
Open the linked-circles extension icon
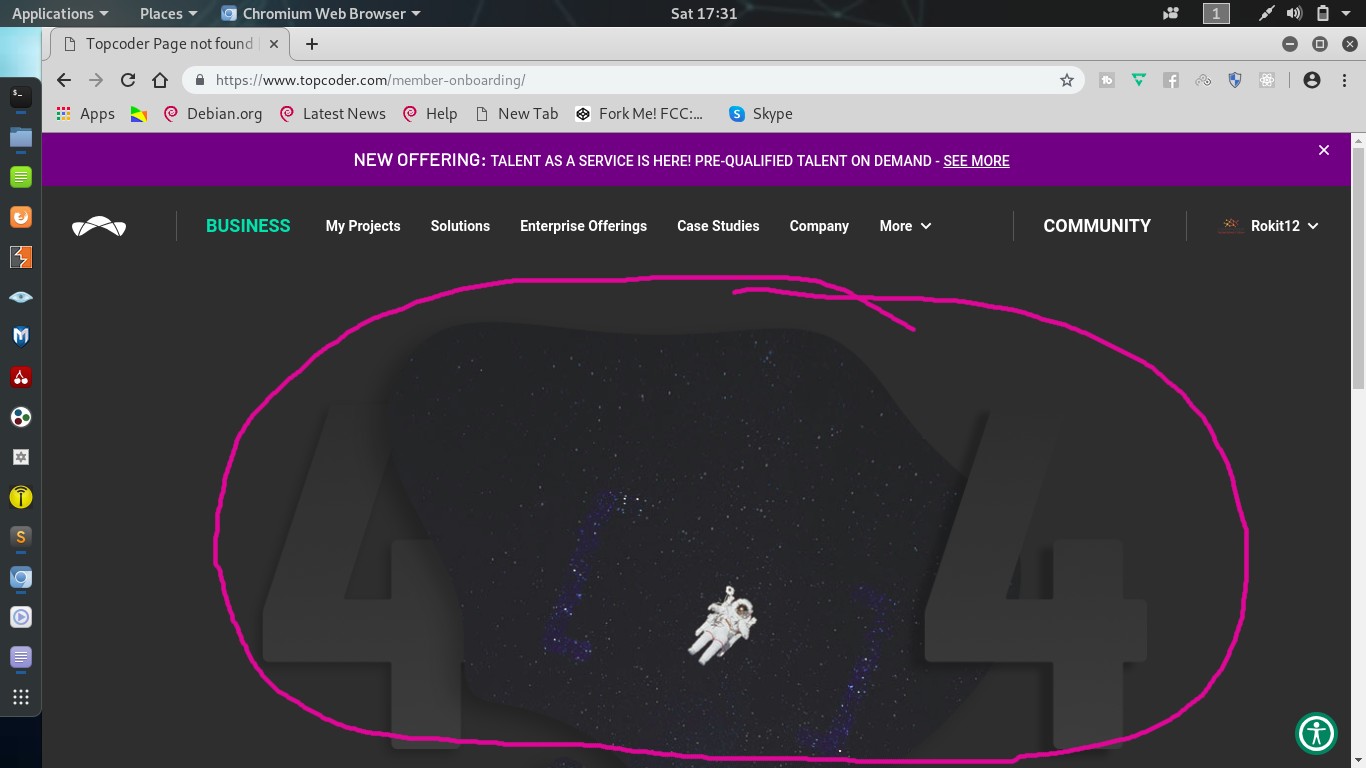click(x=1203, y=80)
